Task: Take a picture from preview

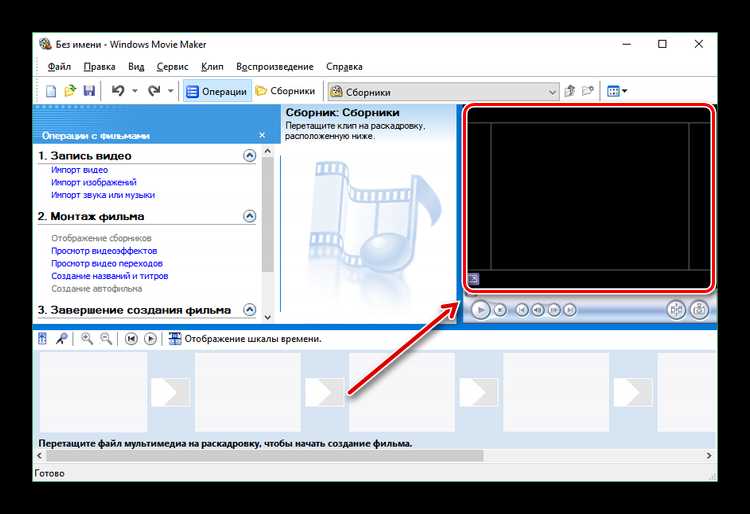Action: [699, 310]
